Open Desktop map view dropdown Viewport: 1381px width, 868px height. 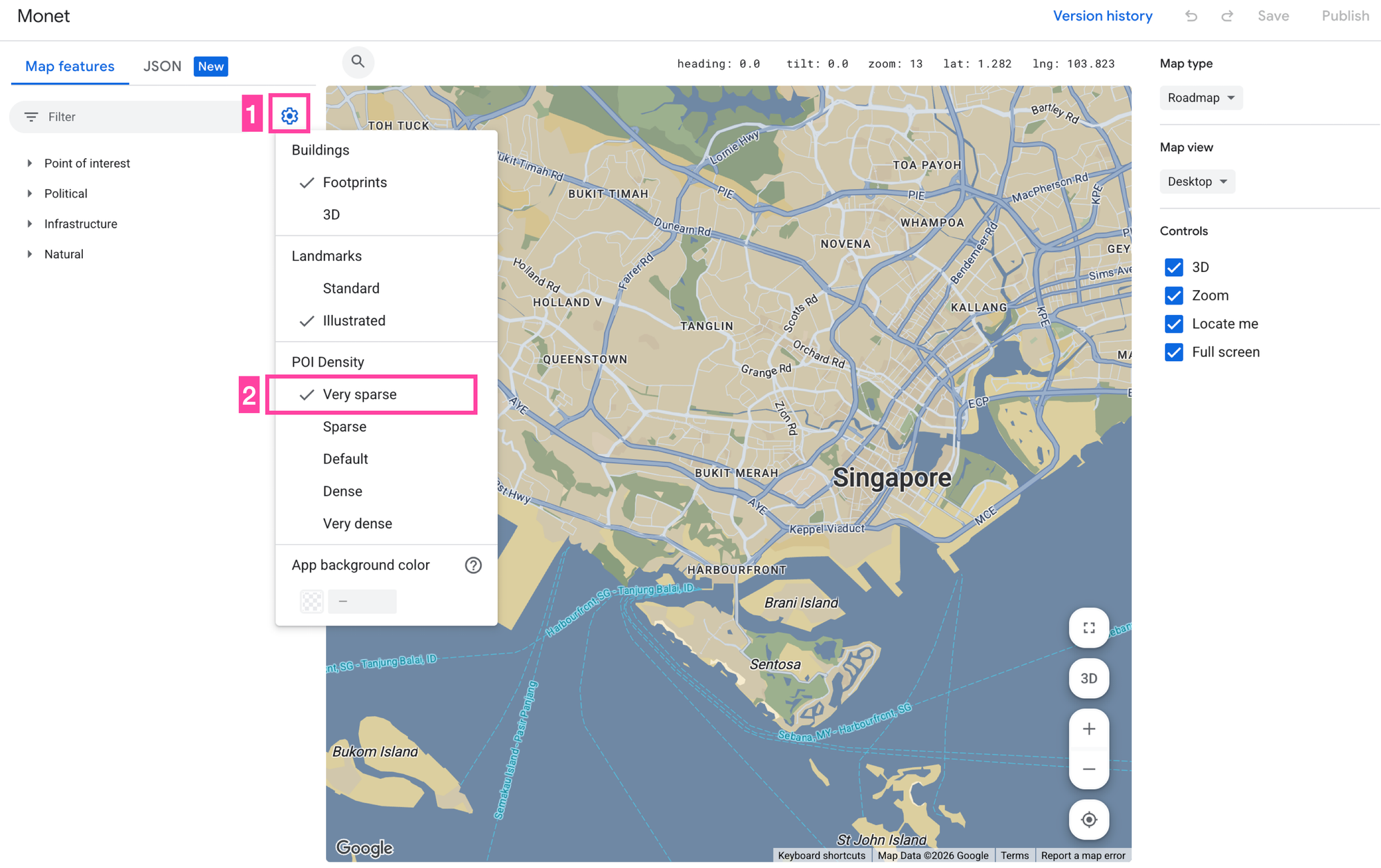1197,182
